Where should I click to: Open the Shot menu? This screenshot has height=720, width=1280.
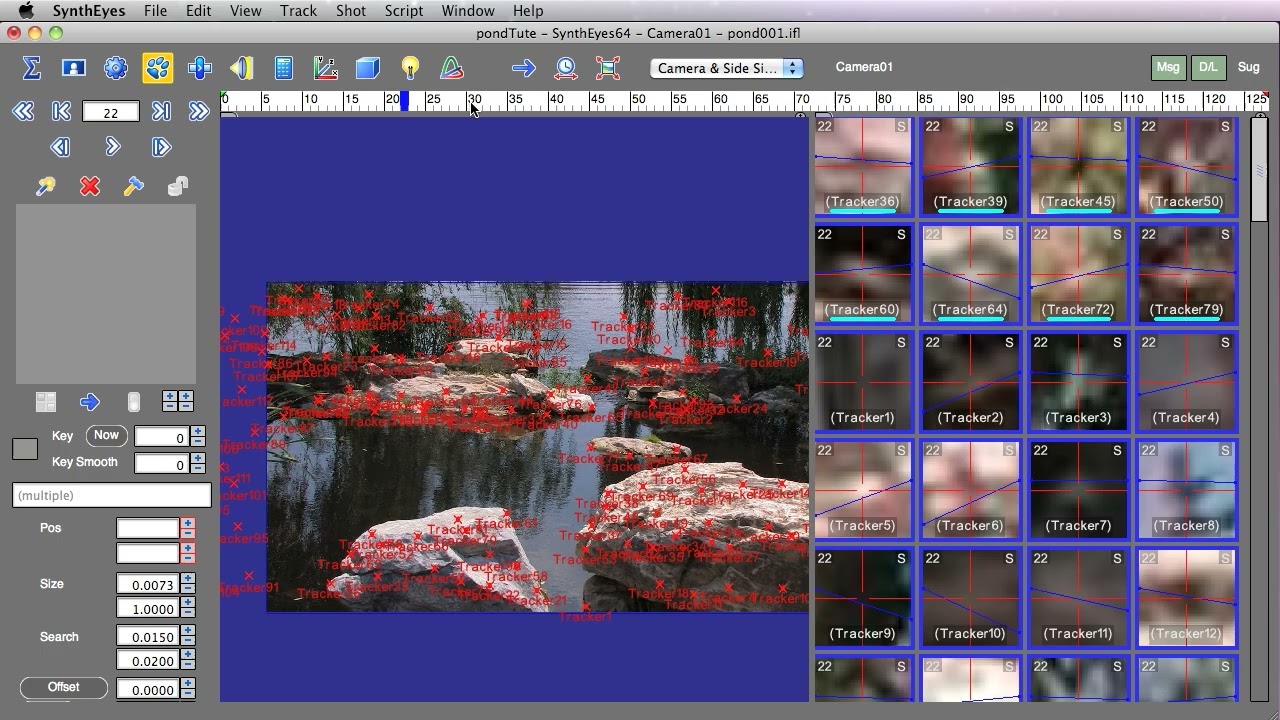(x=351, y=11)
